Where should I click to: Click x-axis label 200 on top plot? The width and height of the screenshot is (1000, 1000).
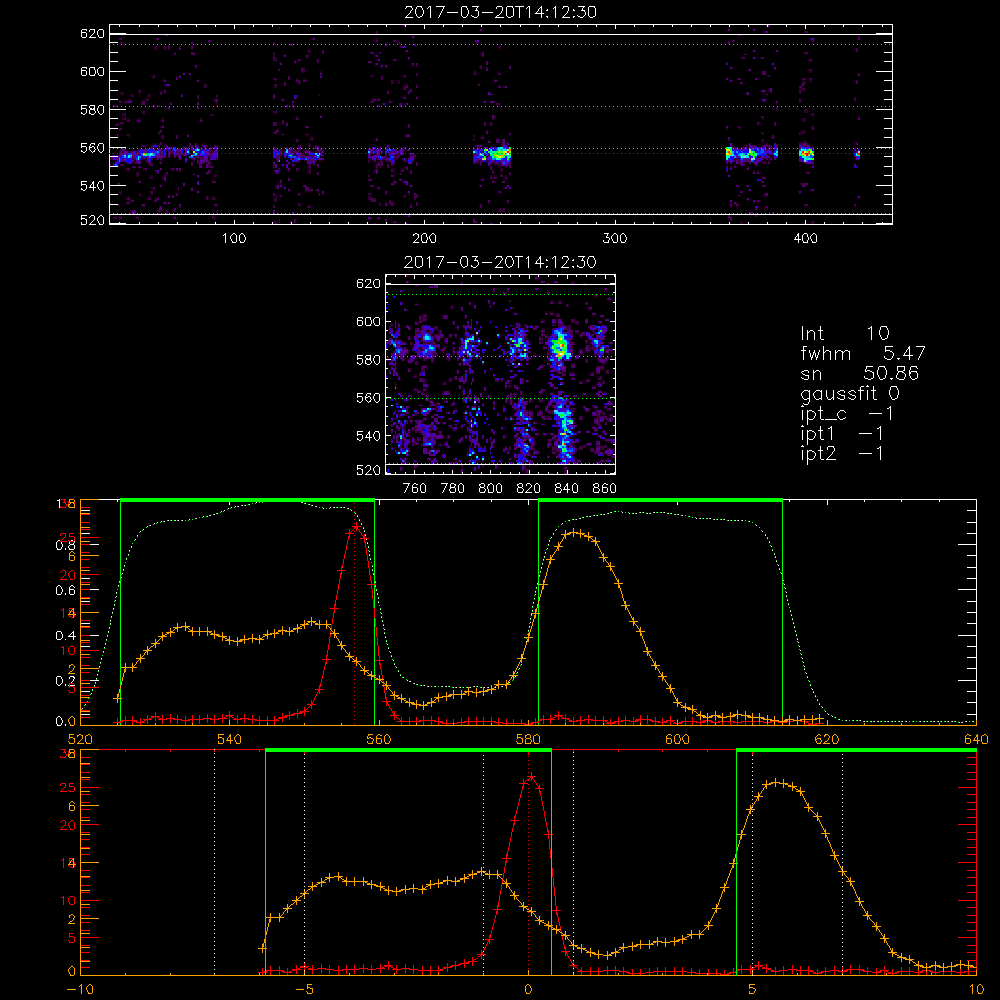(424, 239)
